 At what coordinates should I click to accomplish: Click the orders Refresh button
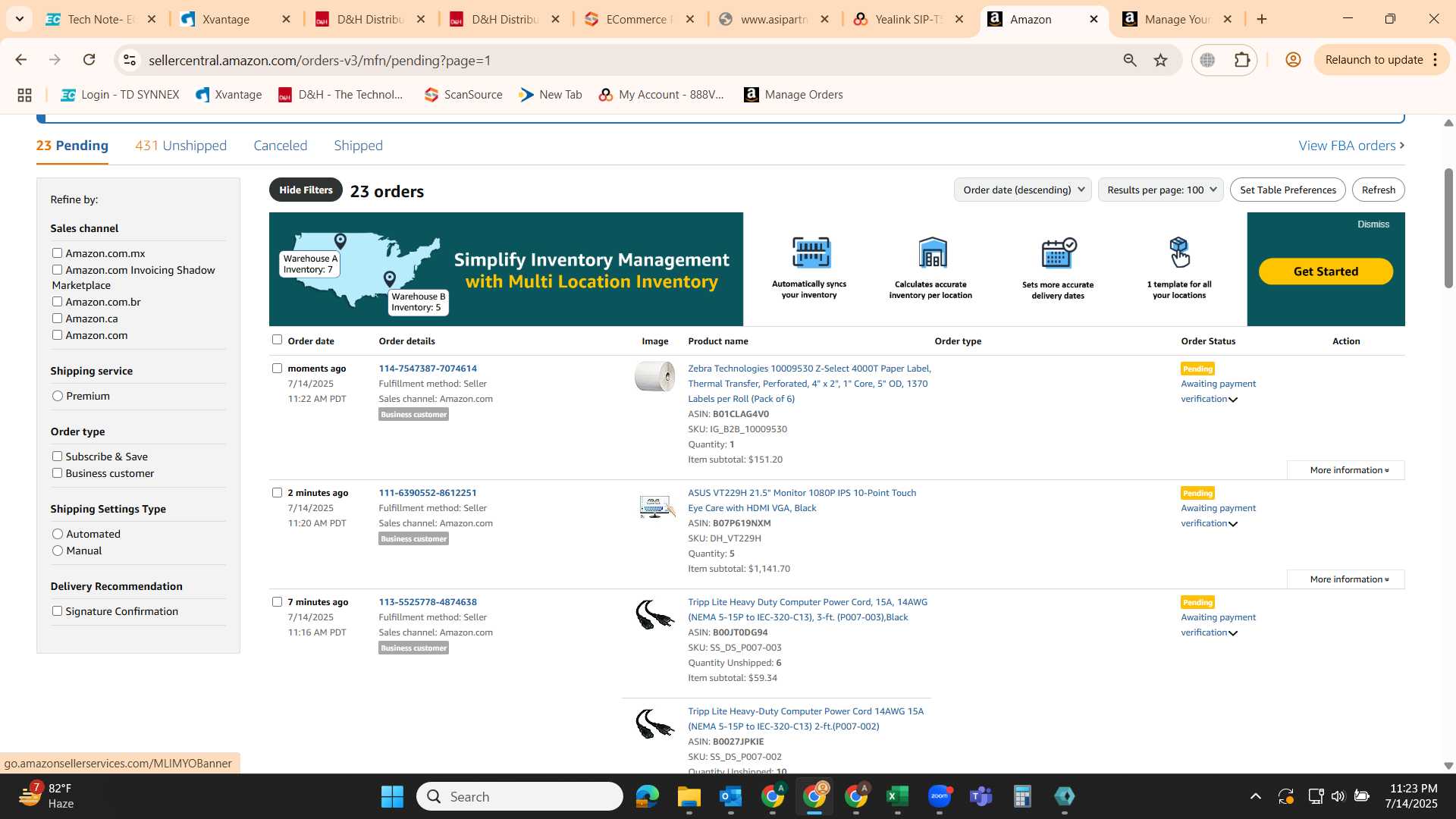(1378, 190)
